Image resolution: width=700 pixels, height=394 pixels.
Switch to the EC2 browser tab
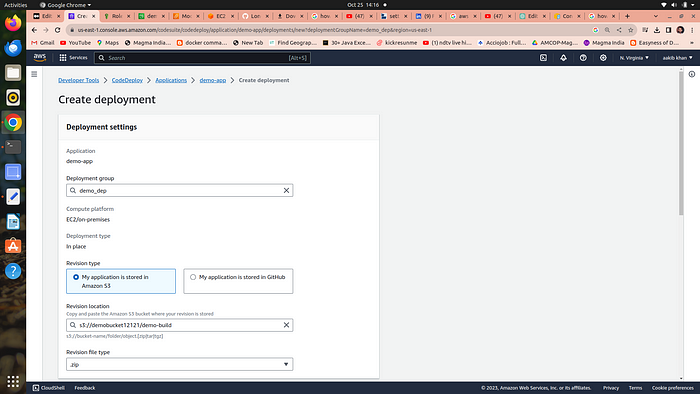[221, 16]
